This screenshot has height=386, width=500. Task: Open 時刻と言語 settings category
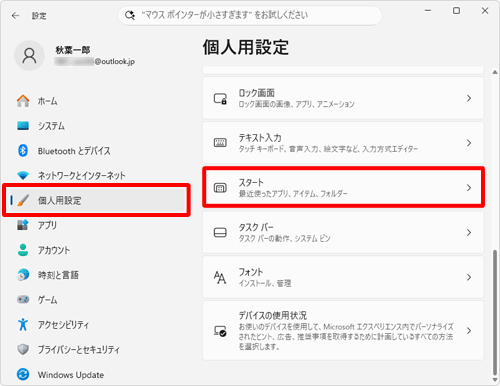coord(97,275)
